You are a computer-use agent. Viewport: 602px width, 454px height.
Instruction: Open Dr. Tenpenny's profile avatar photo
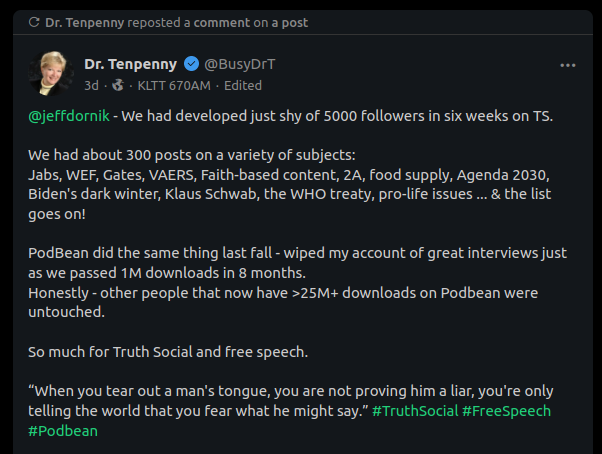point(51,73)
